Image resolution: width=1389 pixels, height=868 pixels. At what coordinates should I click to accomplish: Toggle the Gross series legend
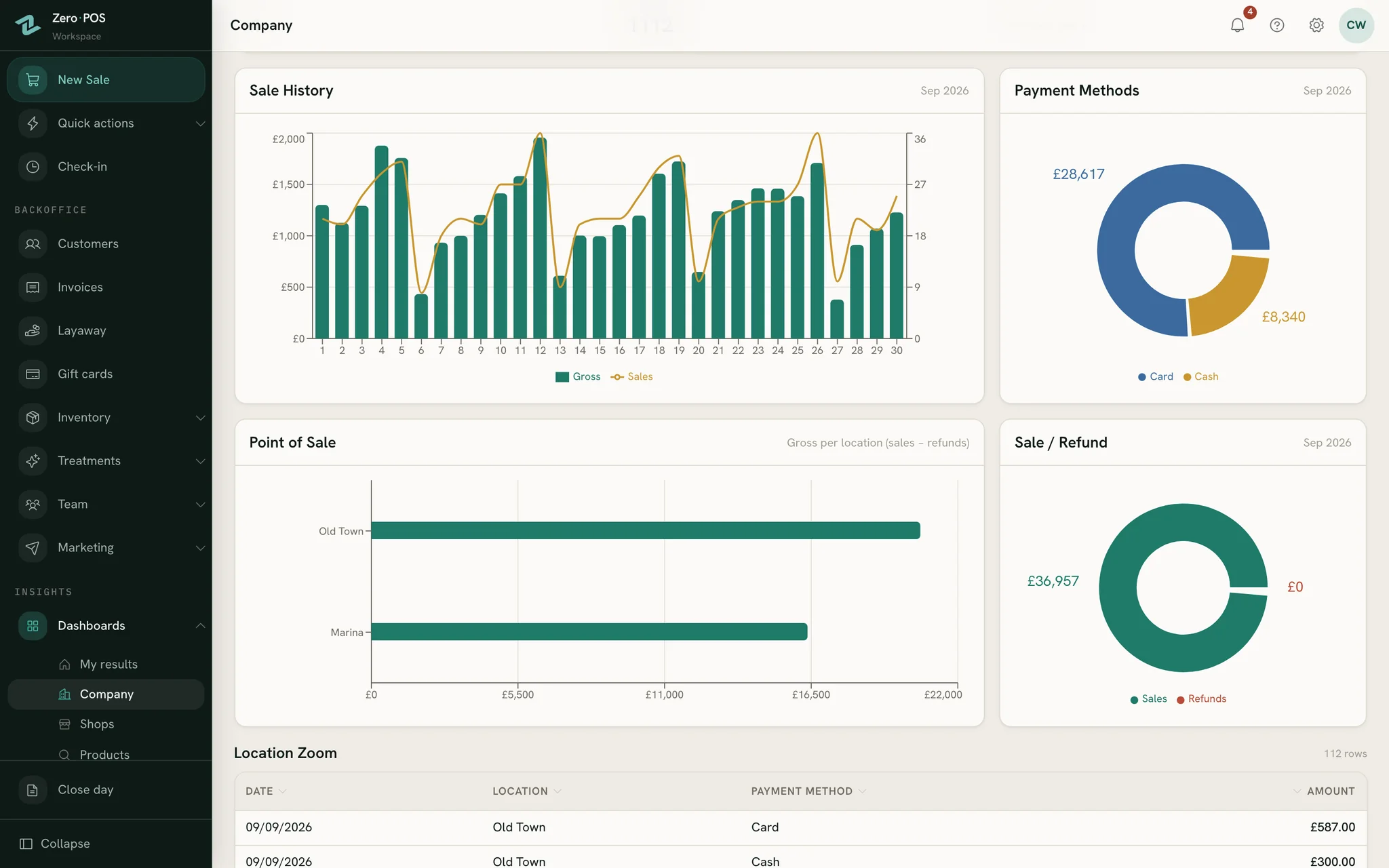(x=578, y=377)
